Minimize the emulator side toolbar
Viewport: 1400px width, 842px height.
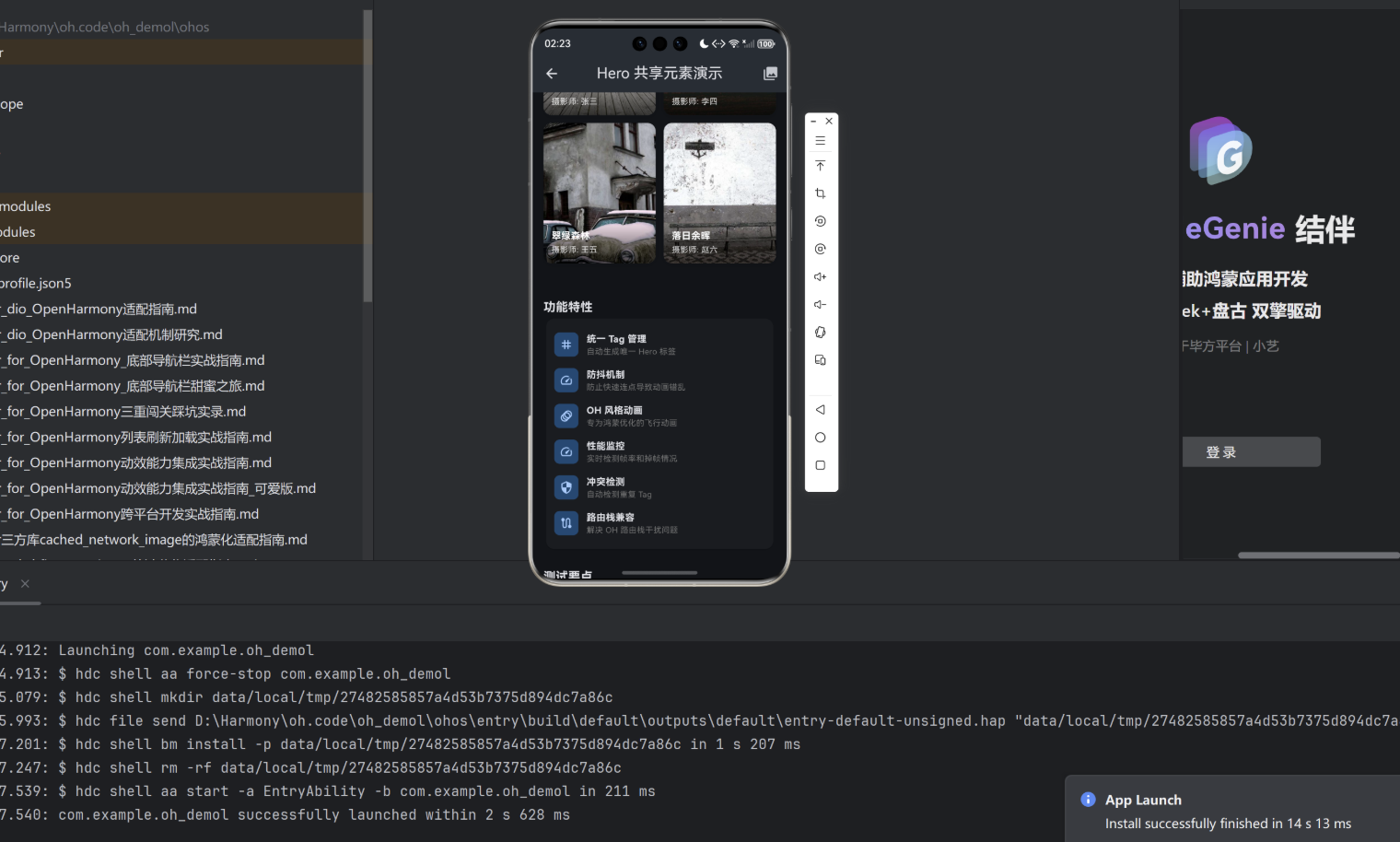(x=813, y=122)
